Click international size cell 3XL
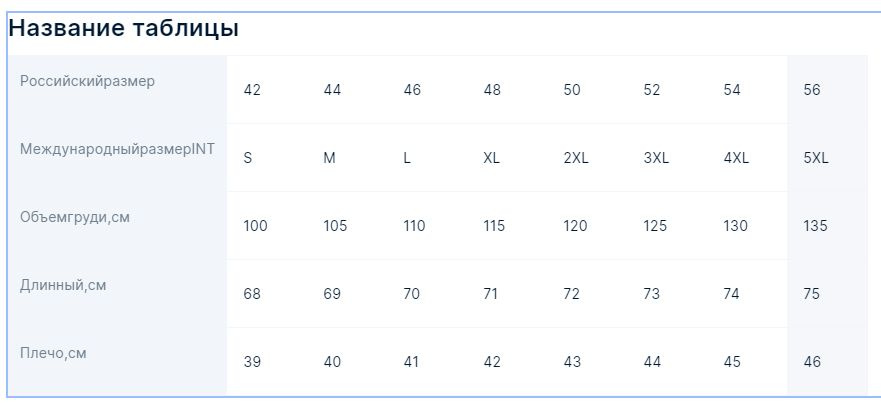This screenshot has height=404, width=881. pos(656,158)
